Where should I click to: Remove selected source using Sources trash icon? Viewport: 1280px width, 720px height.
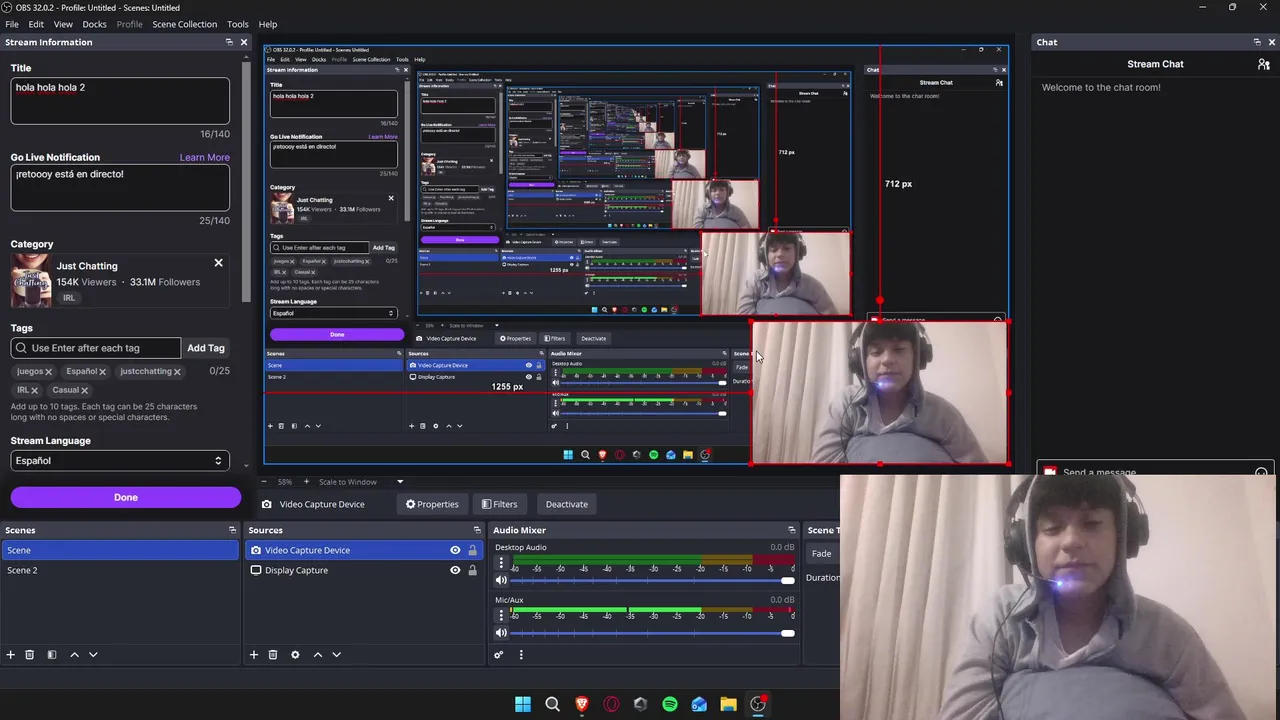click(273, 655)
